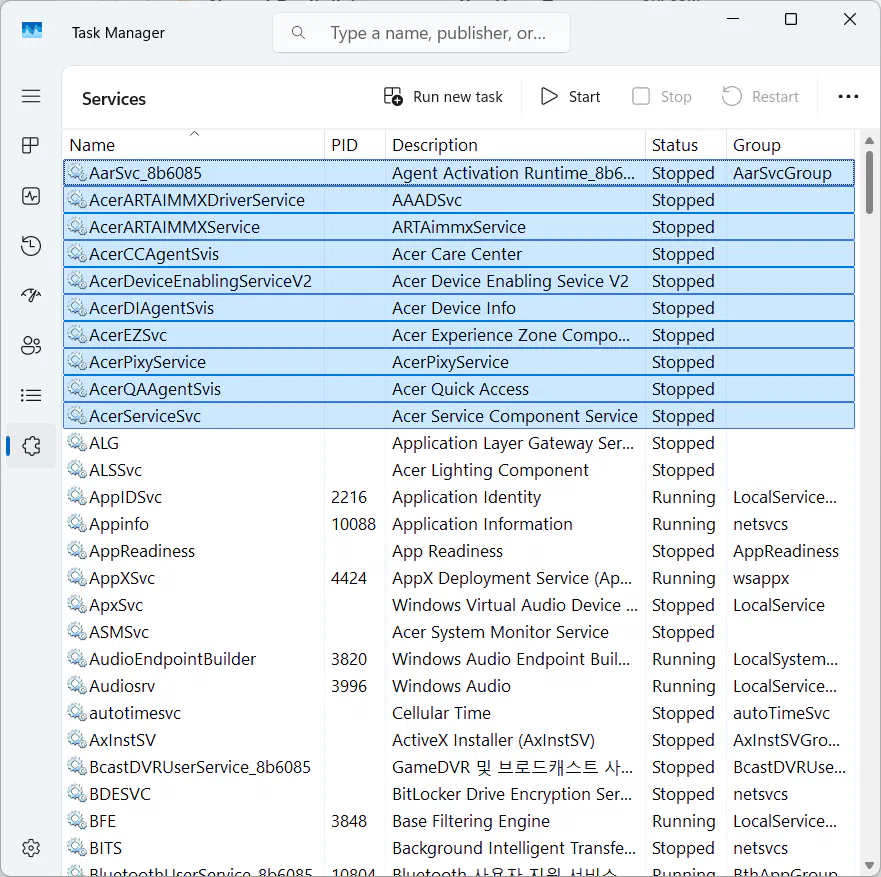Click the Run new task icon
Screen dimensions: 881x877
[393, 97]
